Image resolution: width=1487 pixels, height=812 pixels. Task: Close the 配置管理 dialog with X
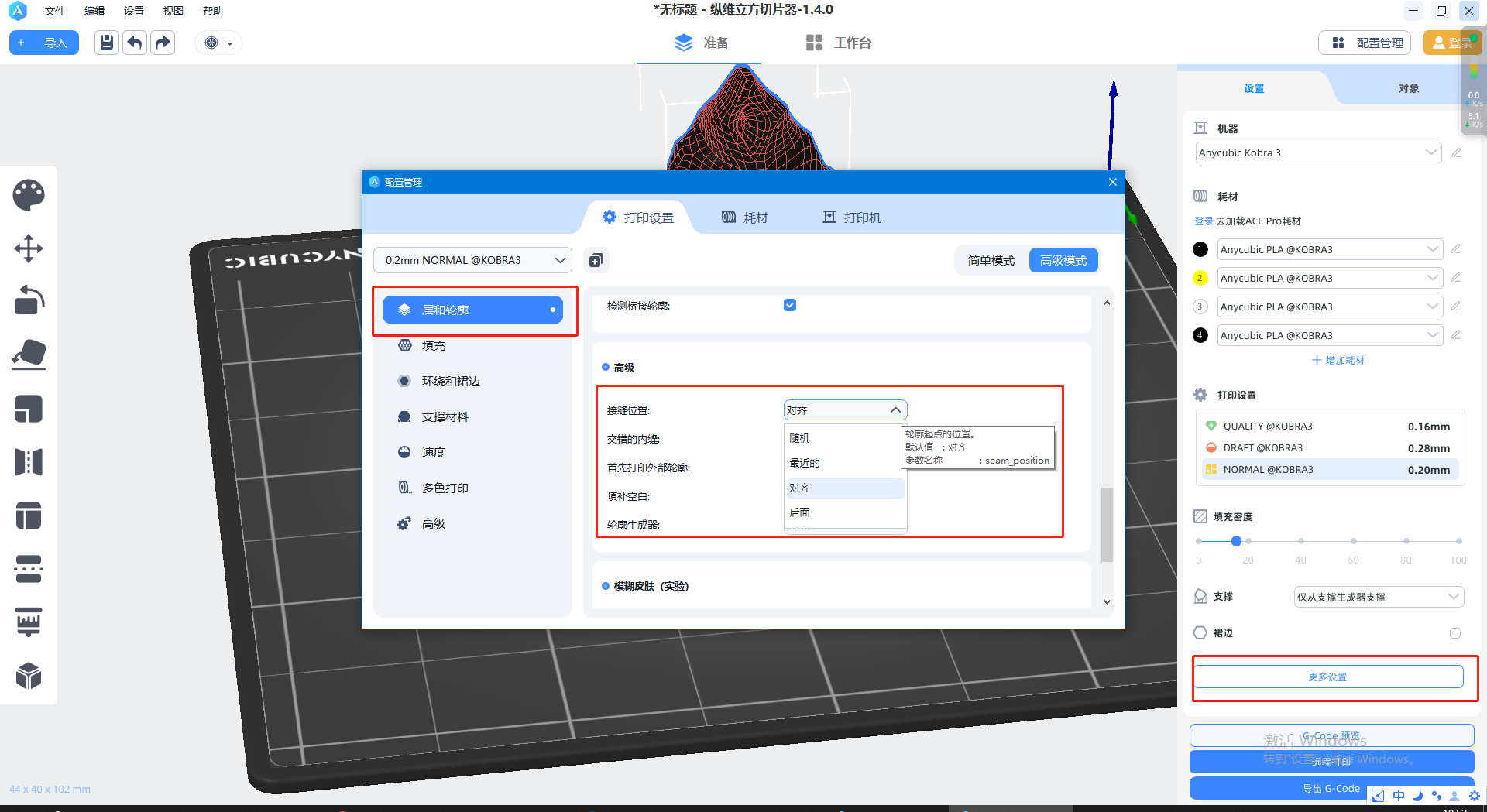(1113, 182)
